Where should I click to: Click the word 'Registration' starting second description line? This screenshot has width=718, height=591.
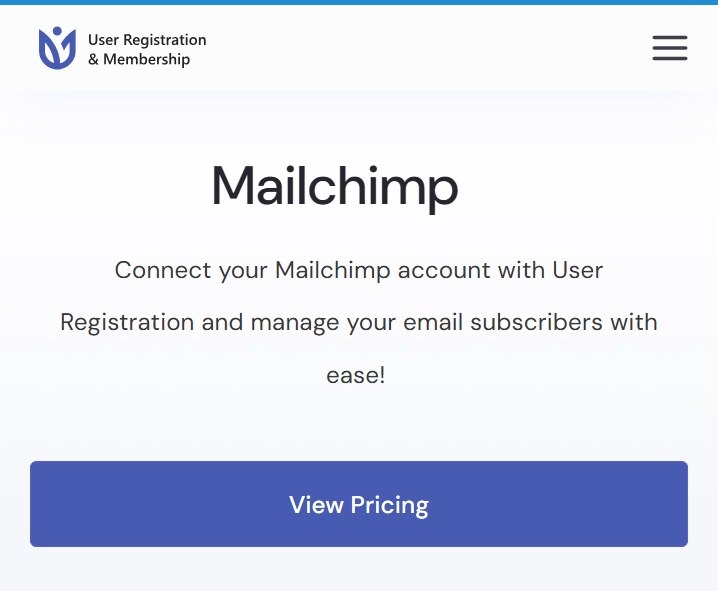pos(127,322)
